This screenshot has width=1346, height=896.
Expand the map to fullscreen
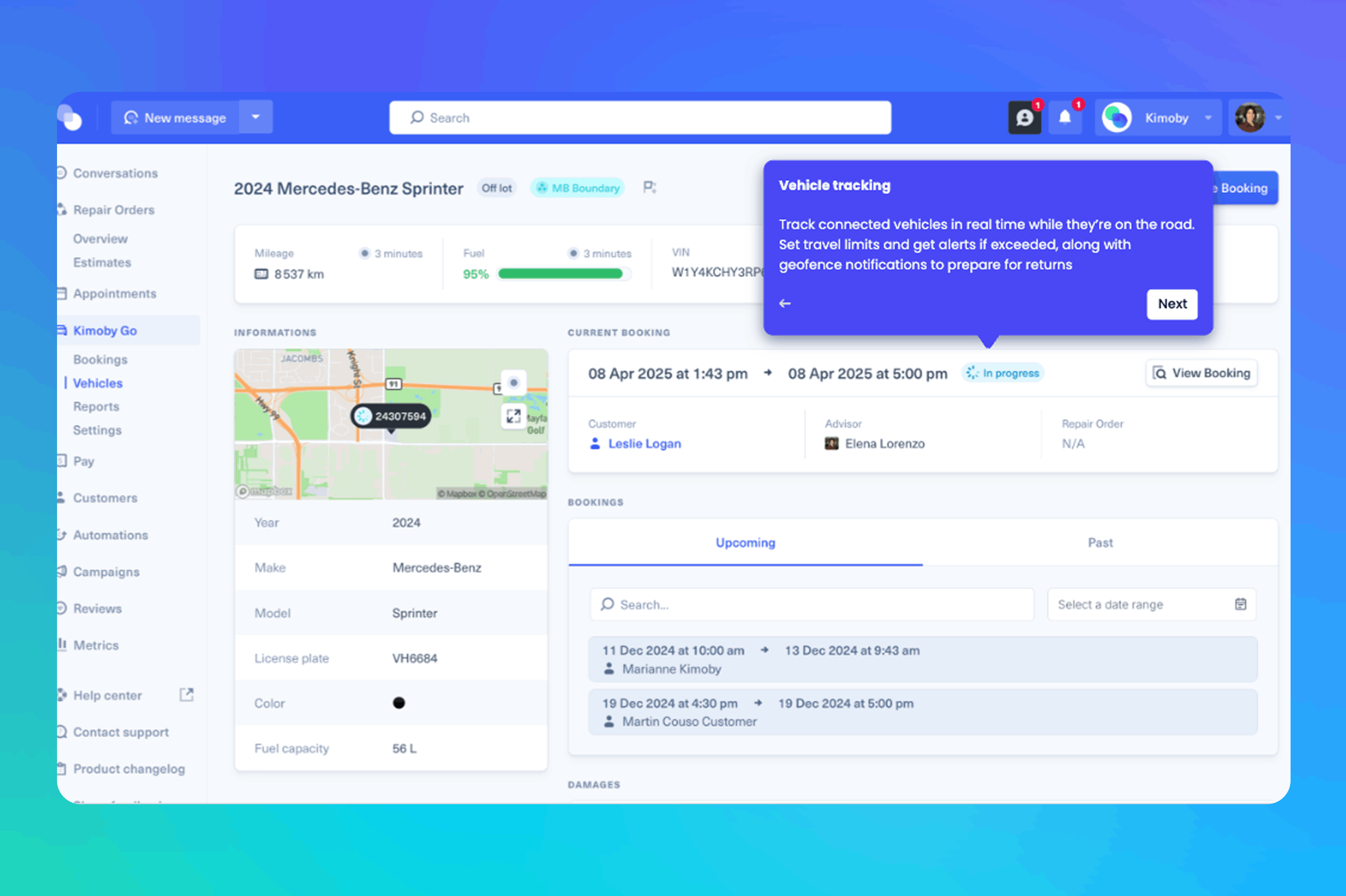pos(513,416)
